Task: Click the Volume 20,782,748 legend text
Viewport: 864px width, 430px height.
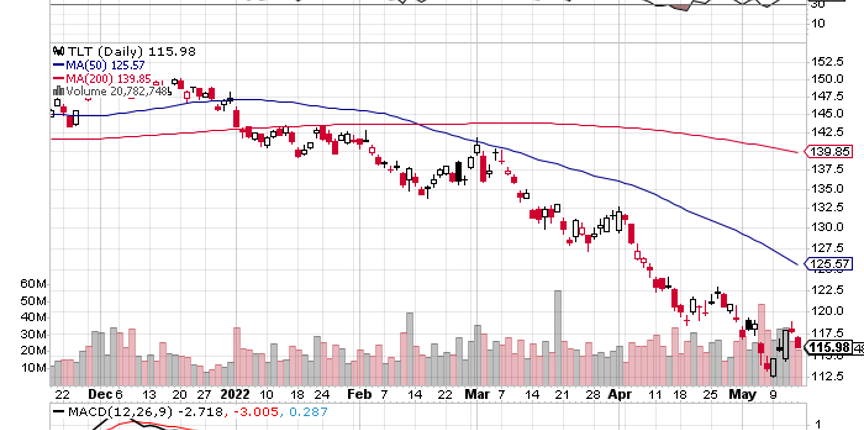Action: point(116,92)
